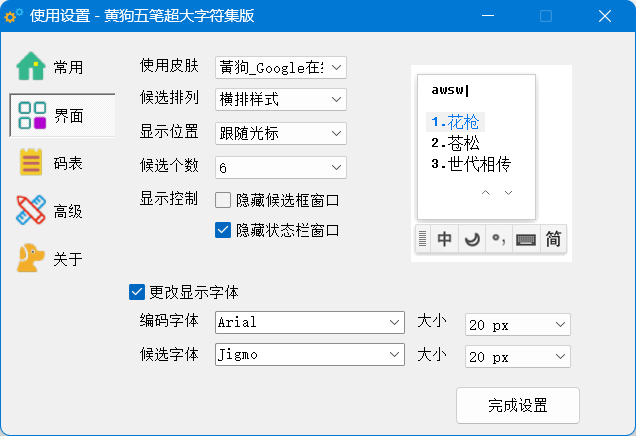The width and height of the screenshot is (636, 436).
Task: Open the 码表 section via its notepad icon
Action: 31,163
